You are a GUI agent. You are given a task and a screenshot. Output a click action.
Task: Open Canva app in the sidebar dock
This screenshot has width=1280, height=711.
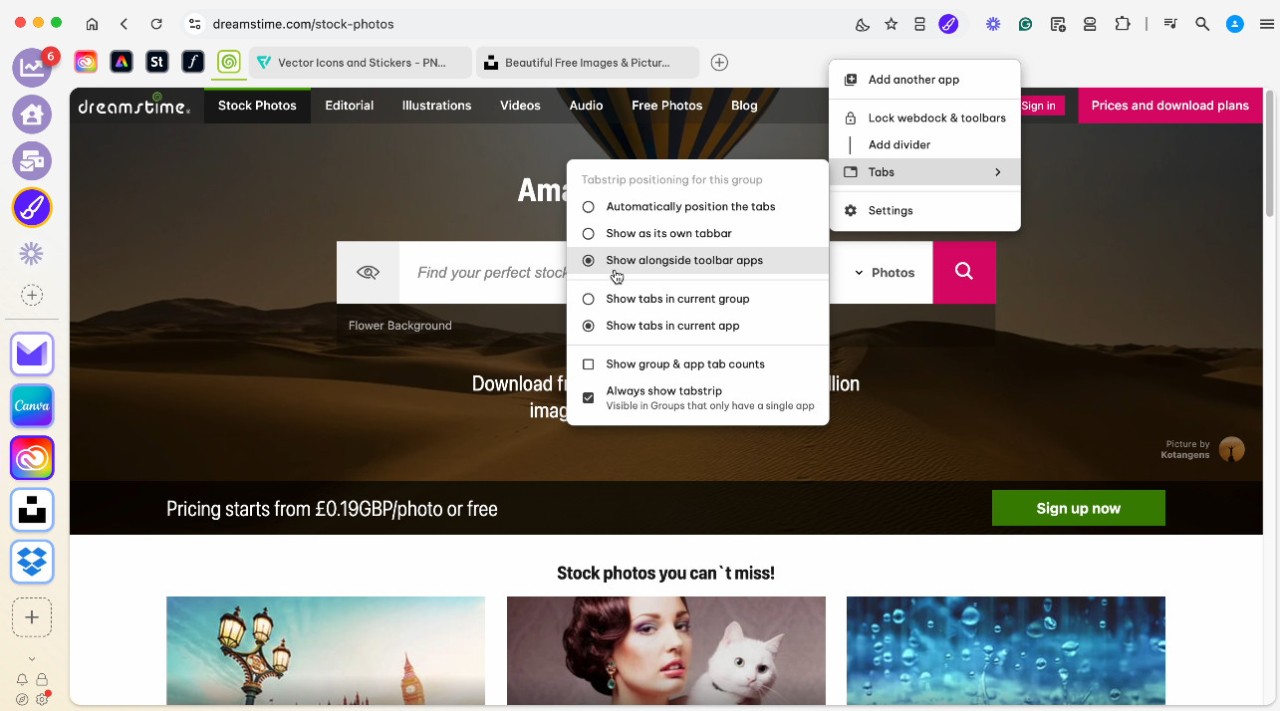[32, 406]
